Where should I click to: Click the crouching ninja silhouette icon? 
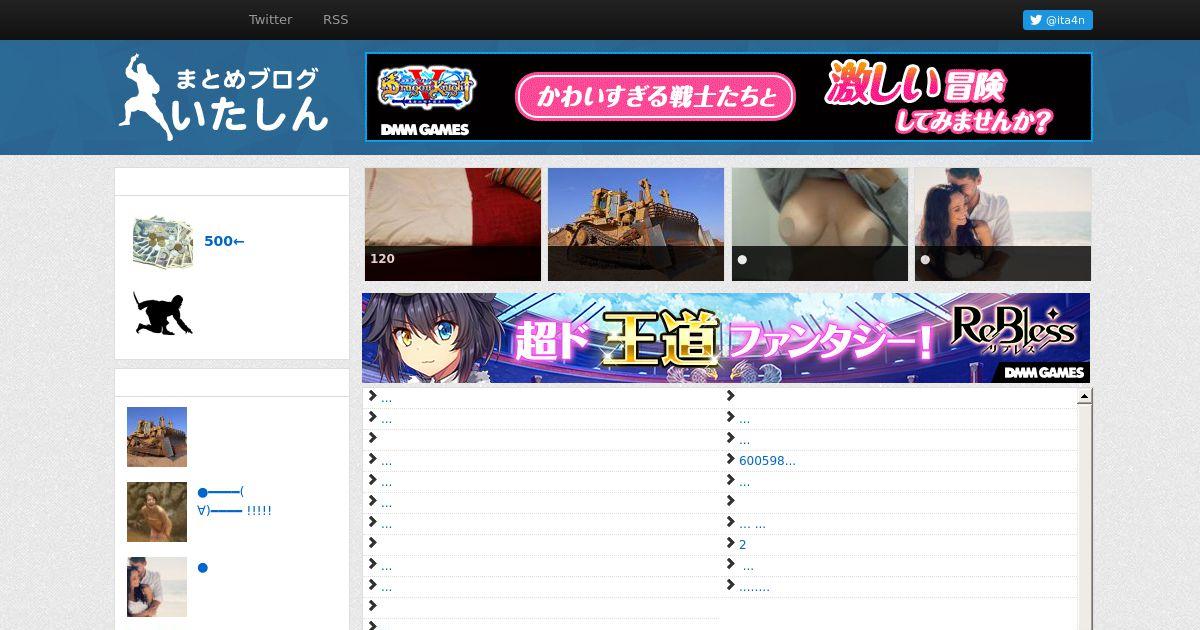pos(163,313)
